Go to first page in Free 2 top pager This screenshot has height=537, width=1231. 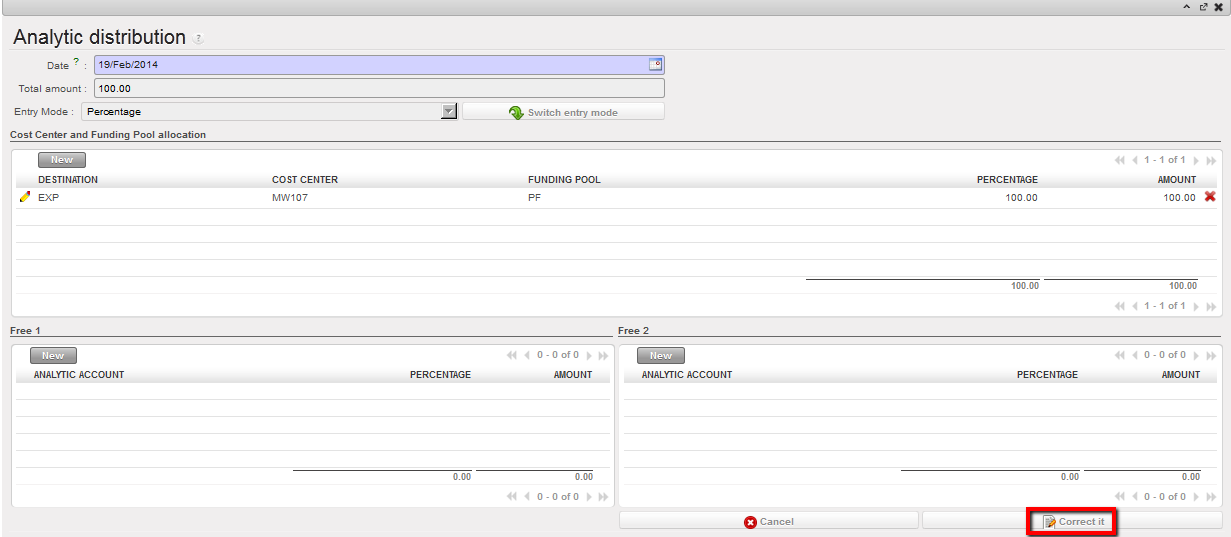click(x=1120, y=355)
